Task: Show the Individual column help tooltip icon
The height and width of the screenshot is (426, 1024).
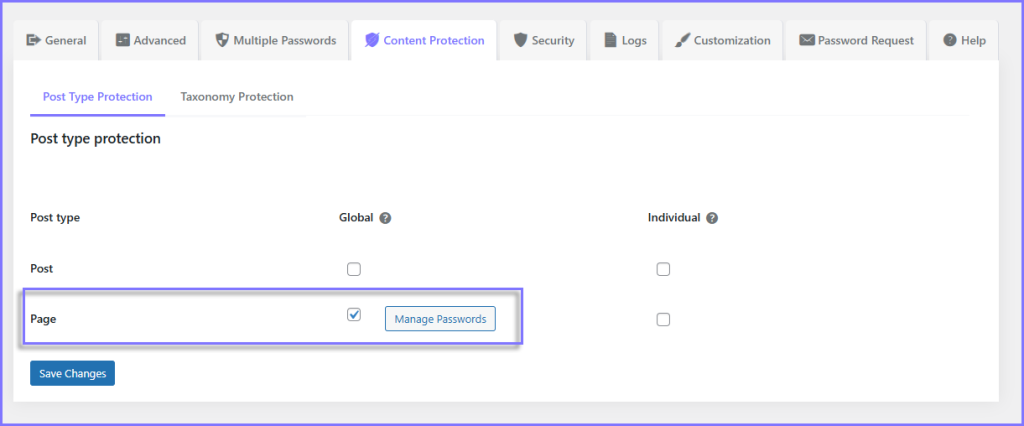Action: click(x=713, y=218)
